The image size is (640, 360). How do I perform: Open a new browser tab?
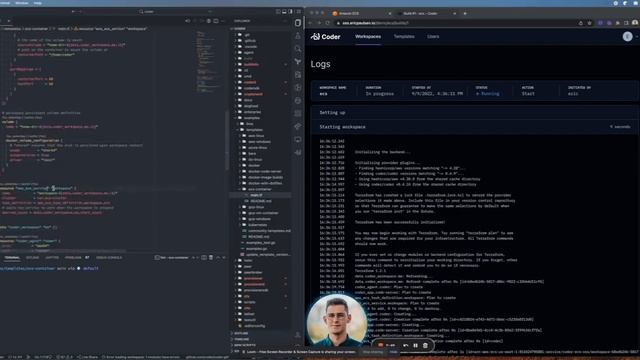pos(465,13)
